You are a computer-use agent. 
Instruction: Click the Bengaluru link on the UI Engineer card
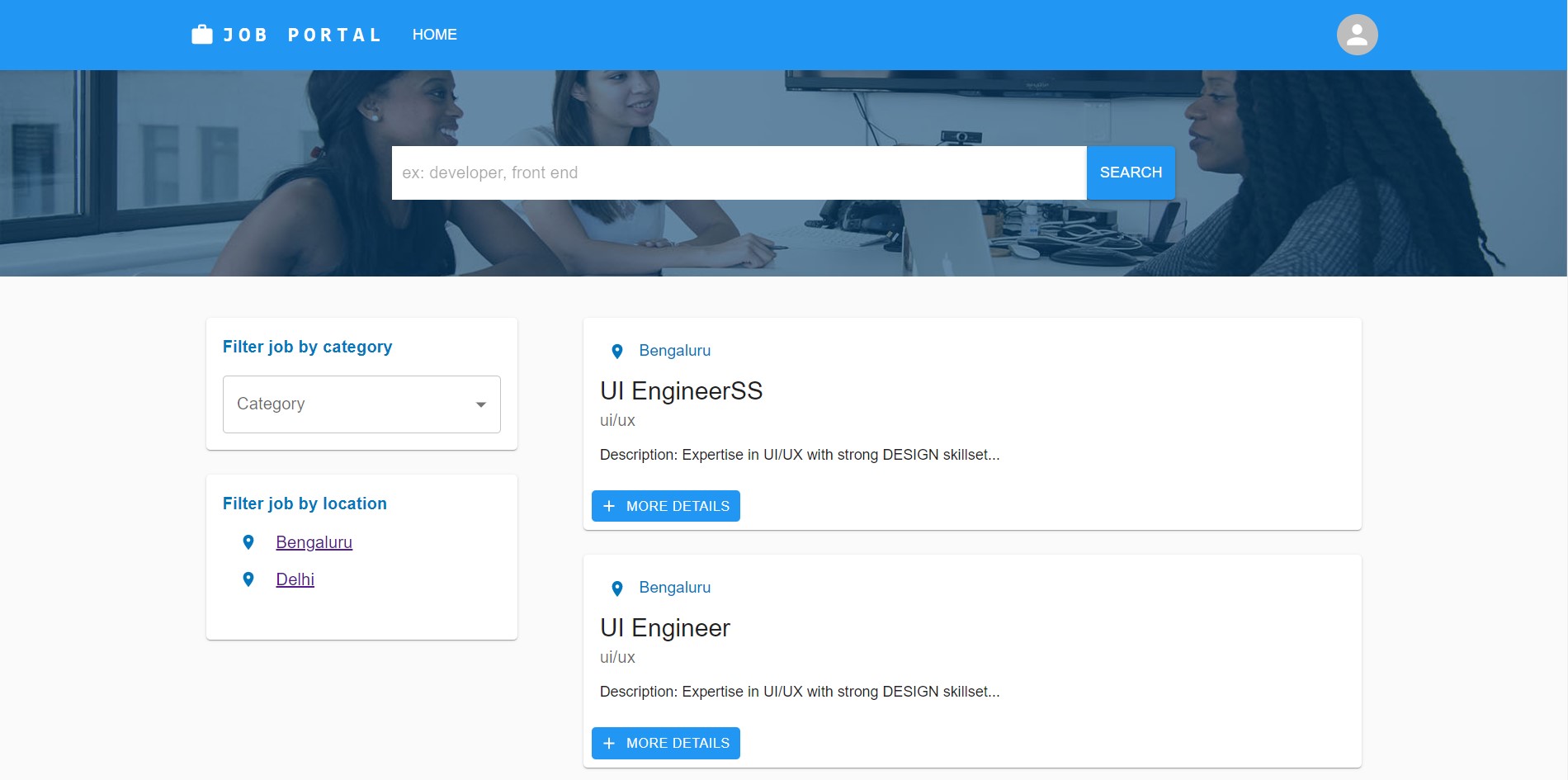coord(675,587)
